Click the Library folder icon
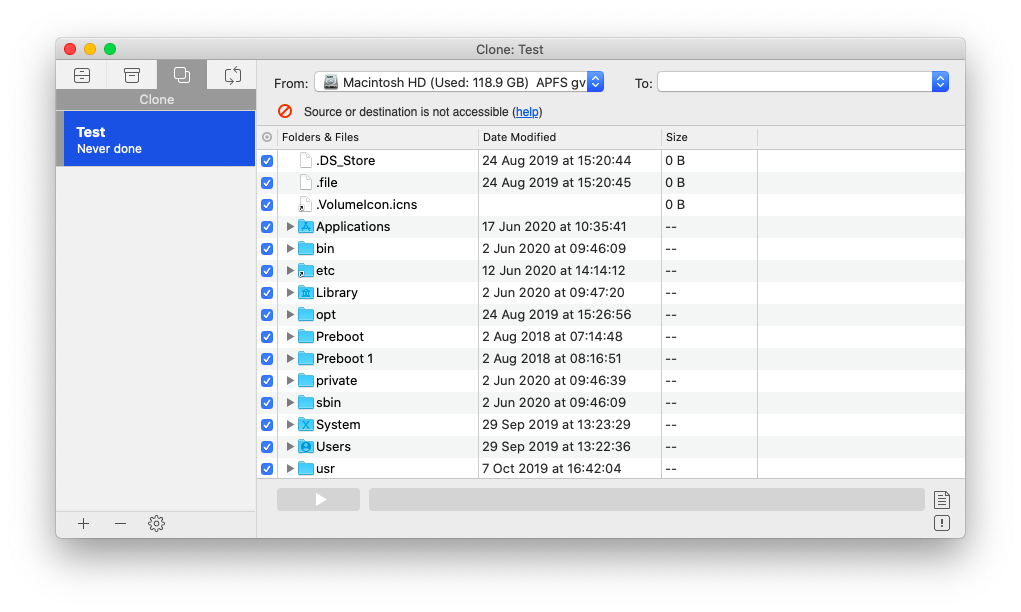Image resolution: width=1021 pixels, height=612 pixels. coord(306,293)
